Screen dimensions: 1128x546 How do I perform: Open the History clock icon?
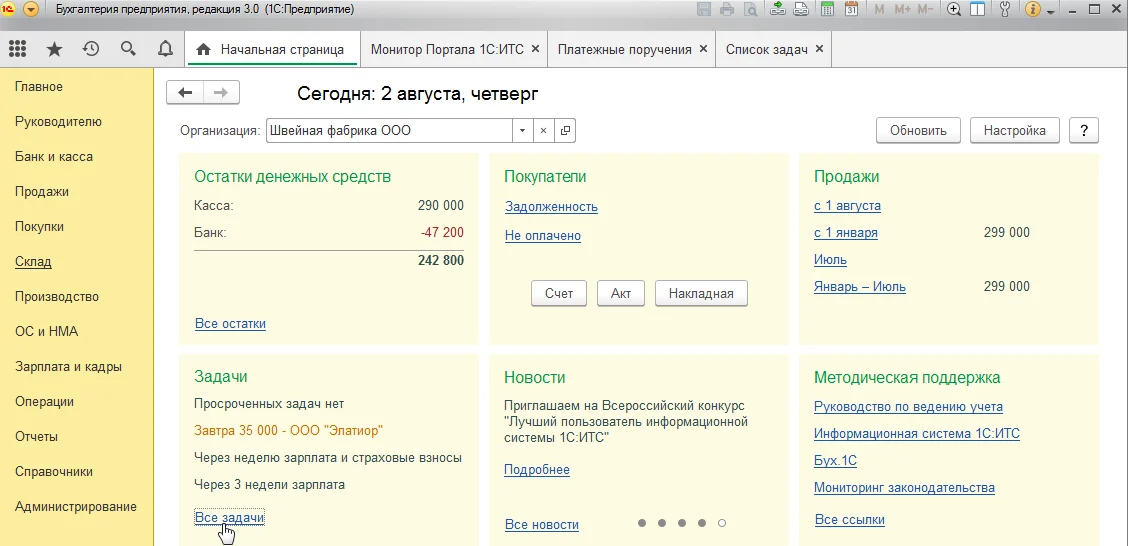pos(91,49)
